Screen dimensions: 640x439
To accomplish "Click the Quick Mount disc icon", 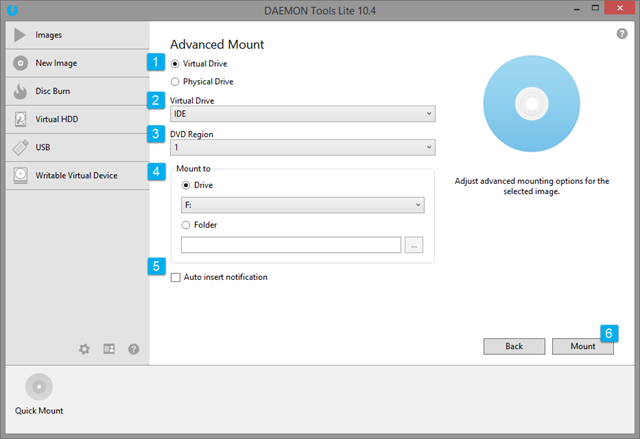I will (39, 387).
